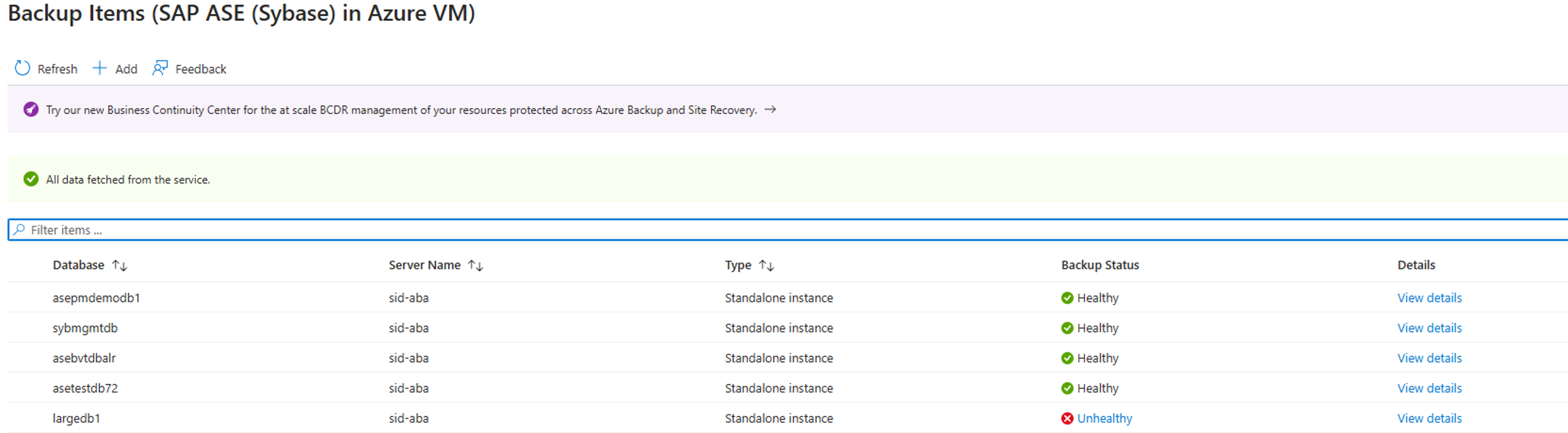Open View details for asetestdb72

pos(1429,388)
